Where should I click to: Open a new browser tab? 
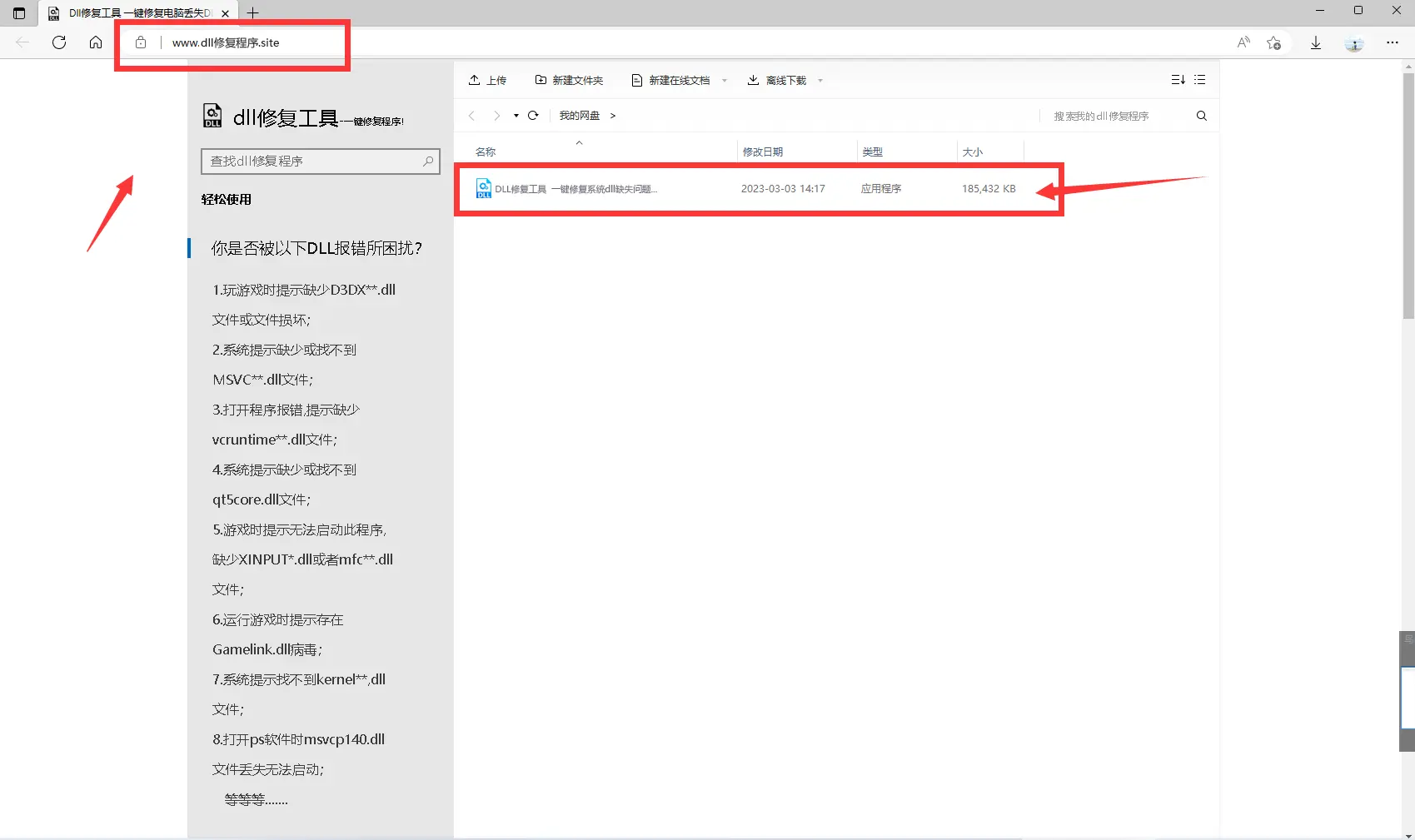pos(253,12)
